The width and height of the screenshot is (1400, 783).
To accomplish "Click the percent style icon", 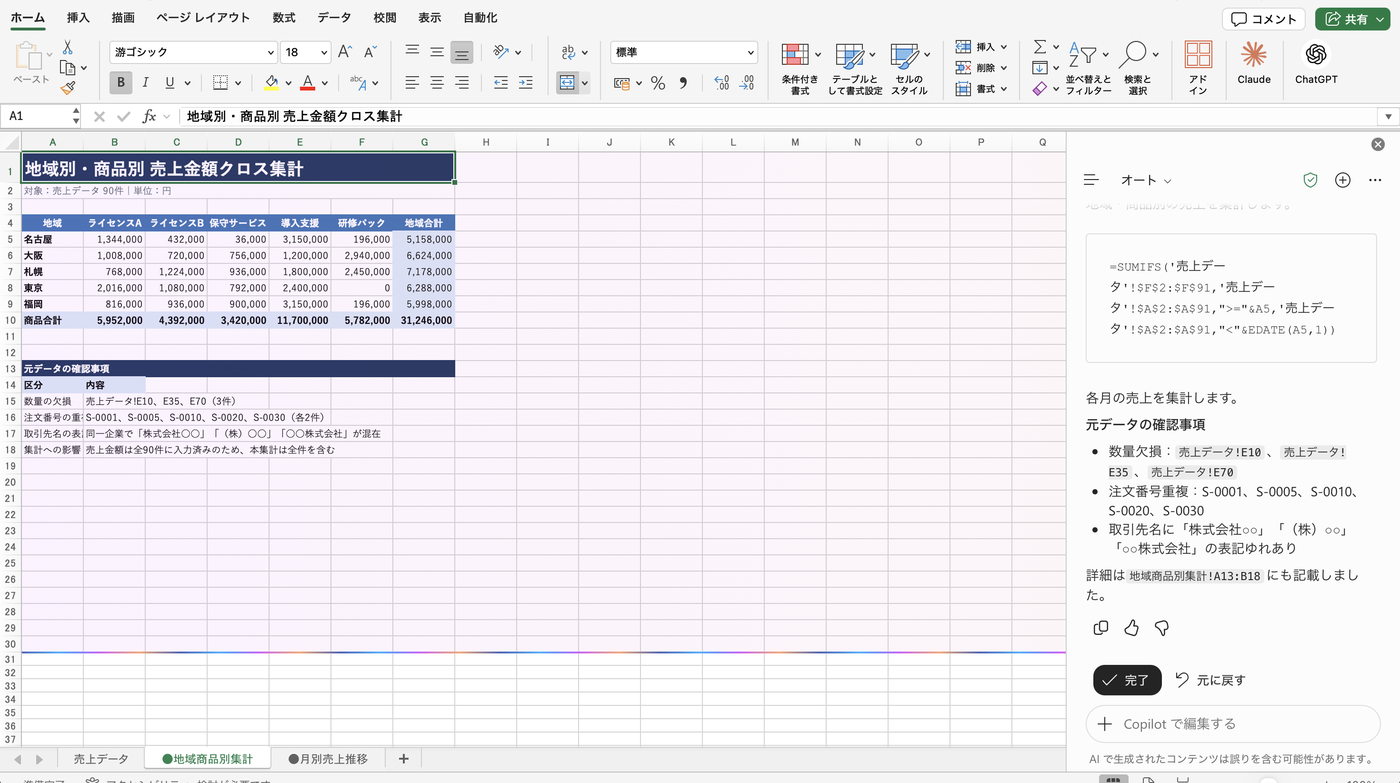I will point(658,83).
